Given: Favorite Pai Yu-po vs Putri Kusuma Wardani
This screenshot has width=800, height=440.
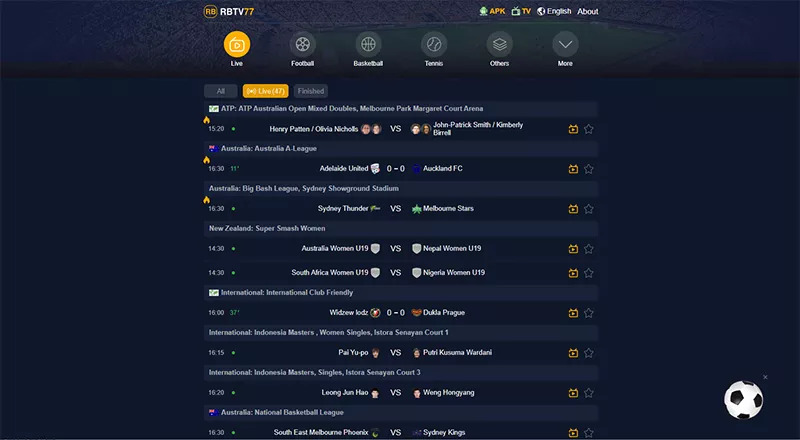Looking at the screenshot, I should coord(589,353).
